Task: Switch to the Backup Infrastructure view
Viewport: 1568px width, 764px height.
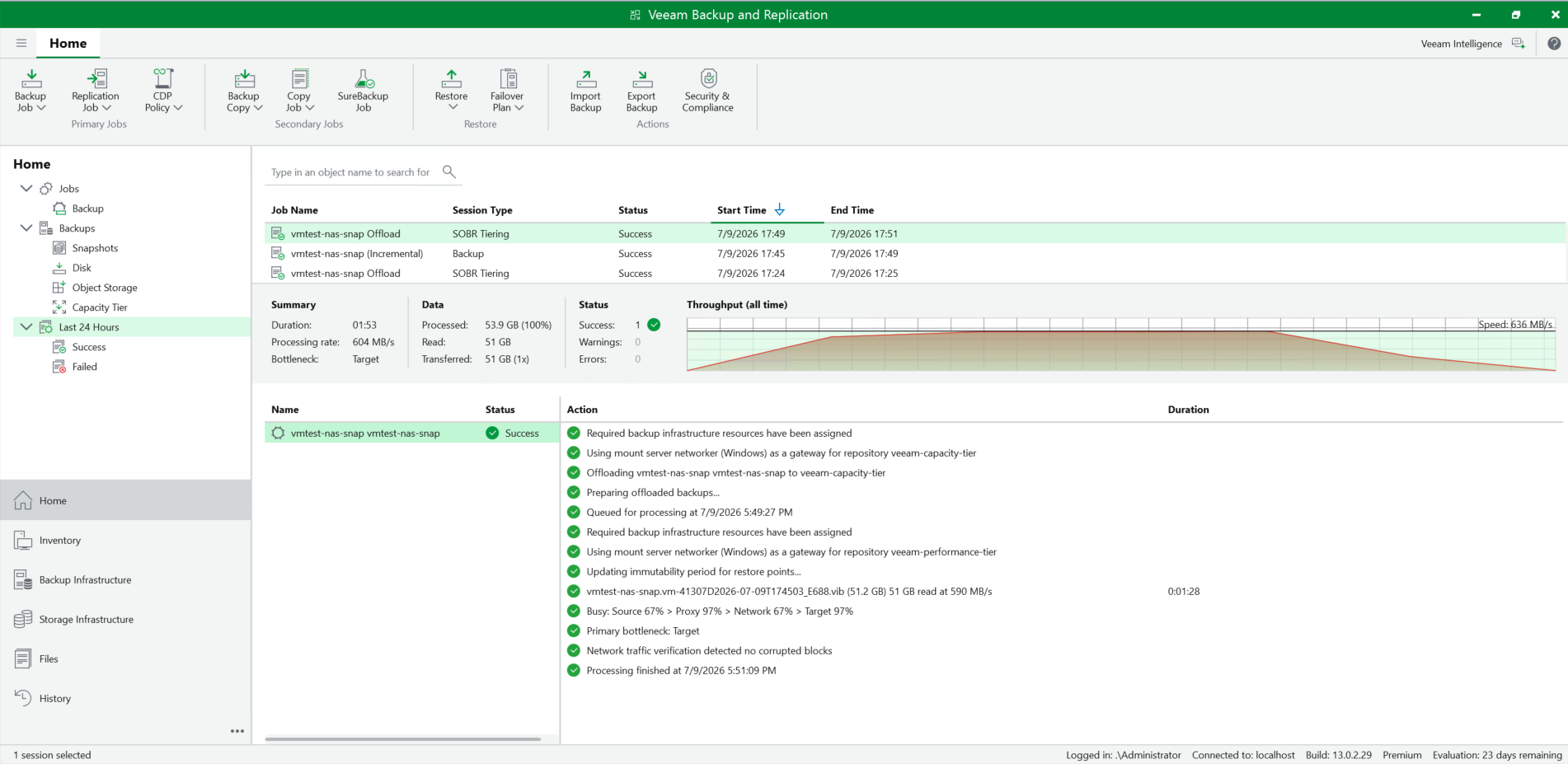Action: [x=125, y=579]
